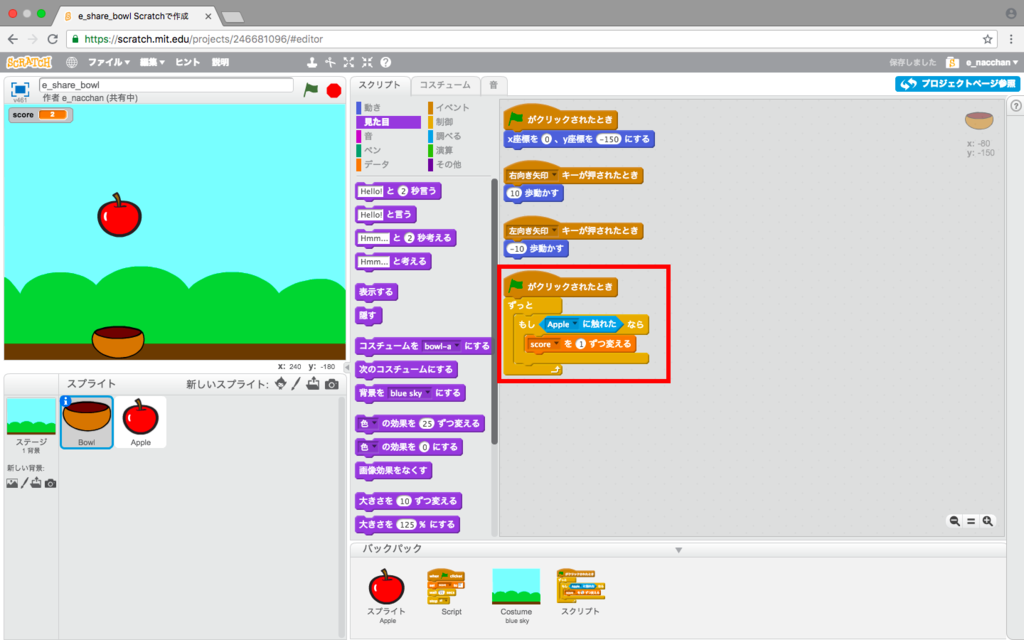This screenshot has height=640, width=1024.
Task: Take backdrop photo with camera icon
Action: pyautogui.click(x=50, y=483)
